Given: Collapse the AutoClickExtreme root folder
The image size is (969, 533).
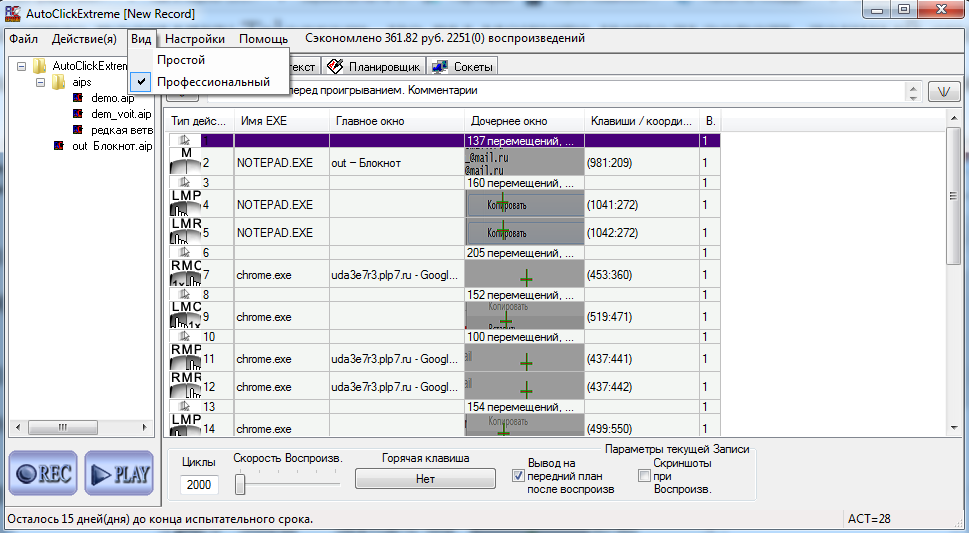Looking at the screenshot, I should click(21, 66).
